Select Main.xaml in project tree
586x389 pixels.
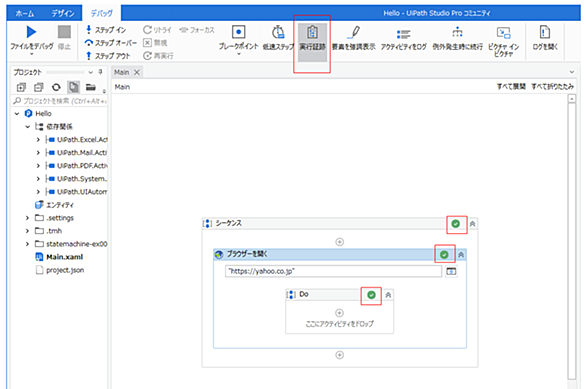59,257
